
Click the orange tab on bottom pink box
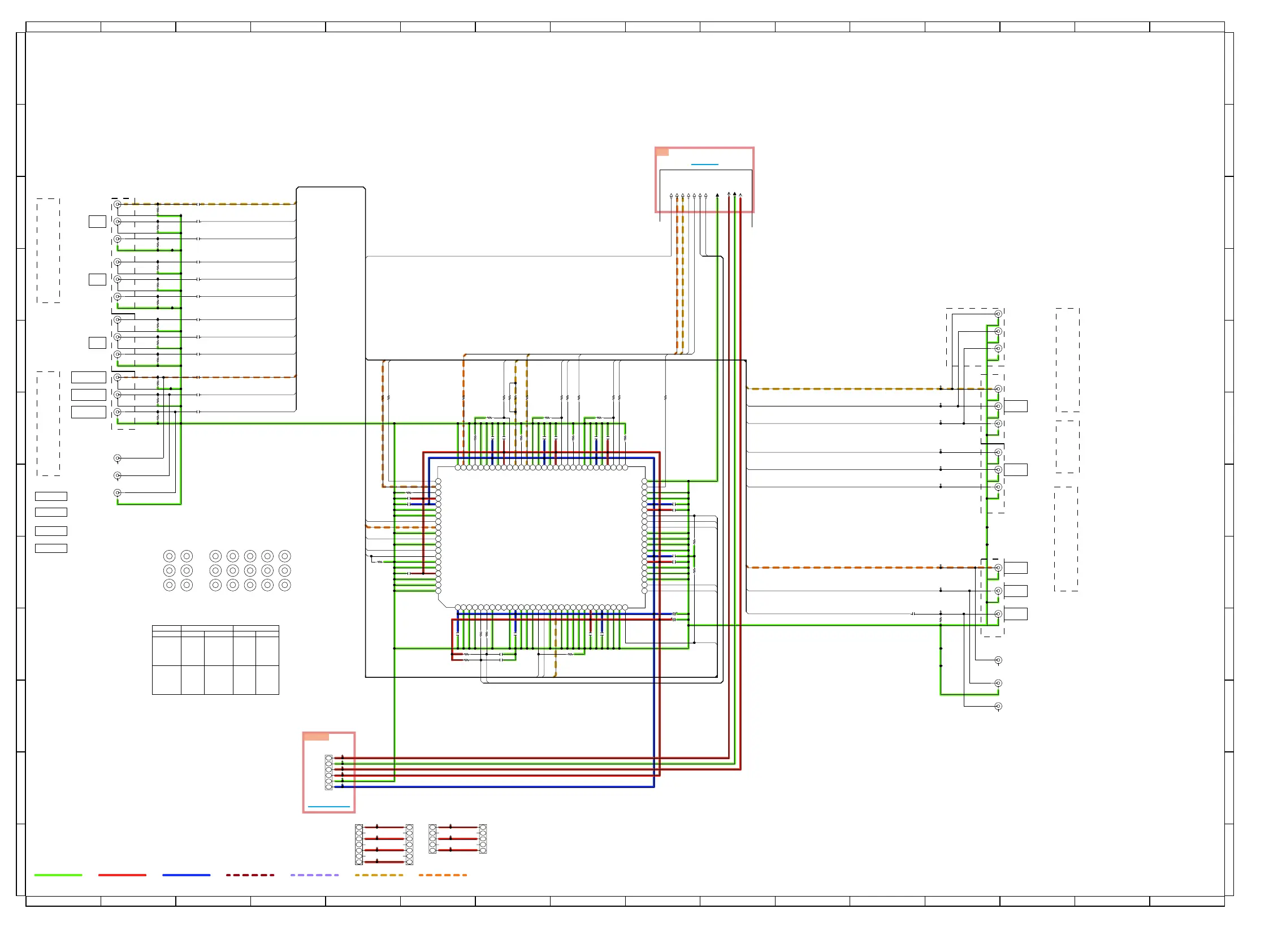click(x=316, y=737)
